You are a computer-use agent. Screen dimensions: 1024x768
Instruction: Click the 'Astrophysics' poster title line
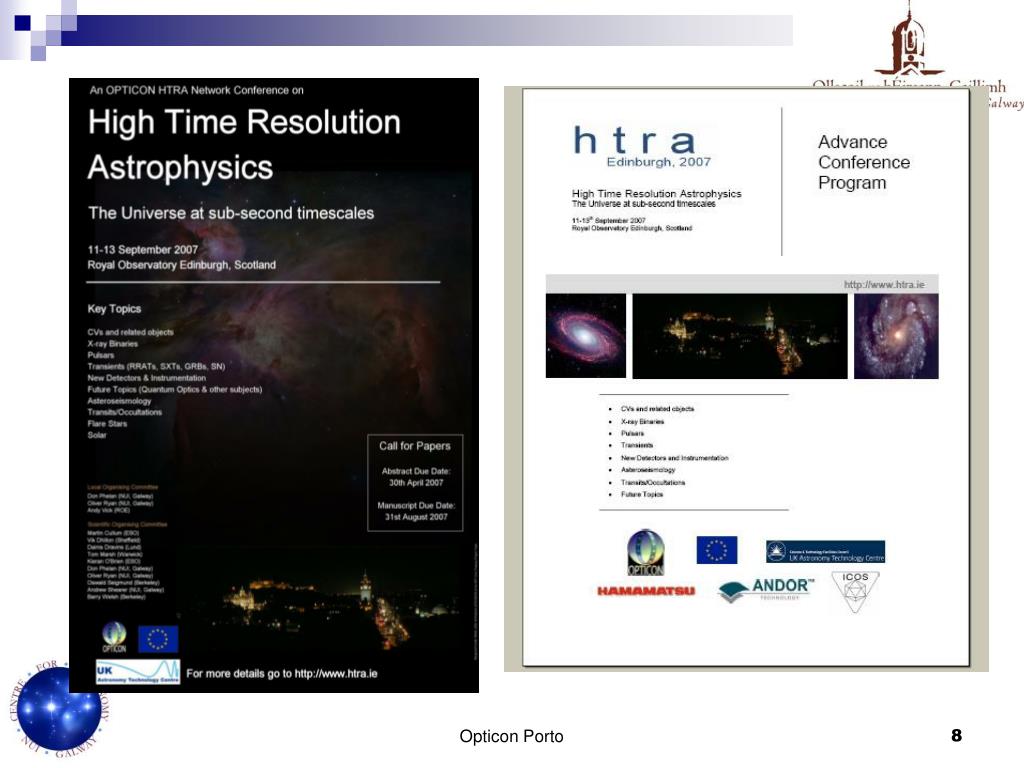180,168
